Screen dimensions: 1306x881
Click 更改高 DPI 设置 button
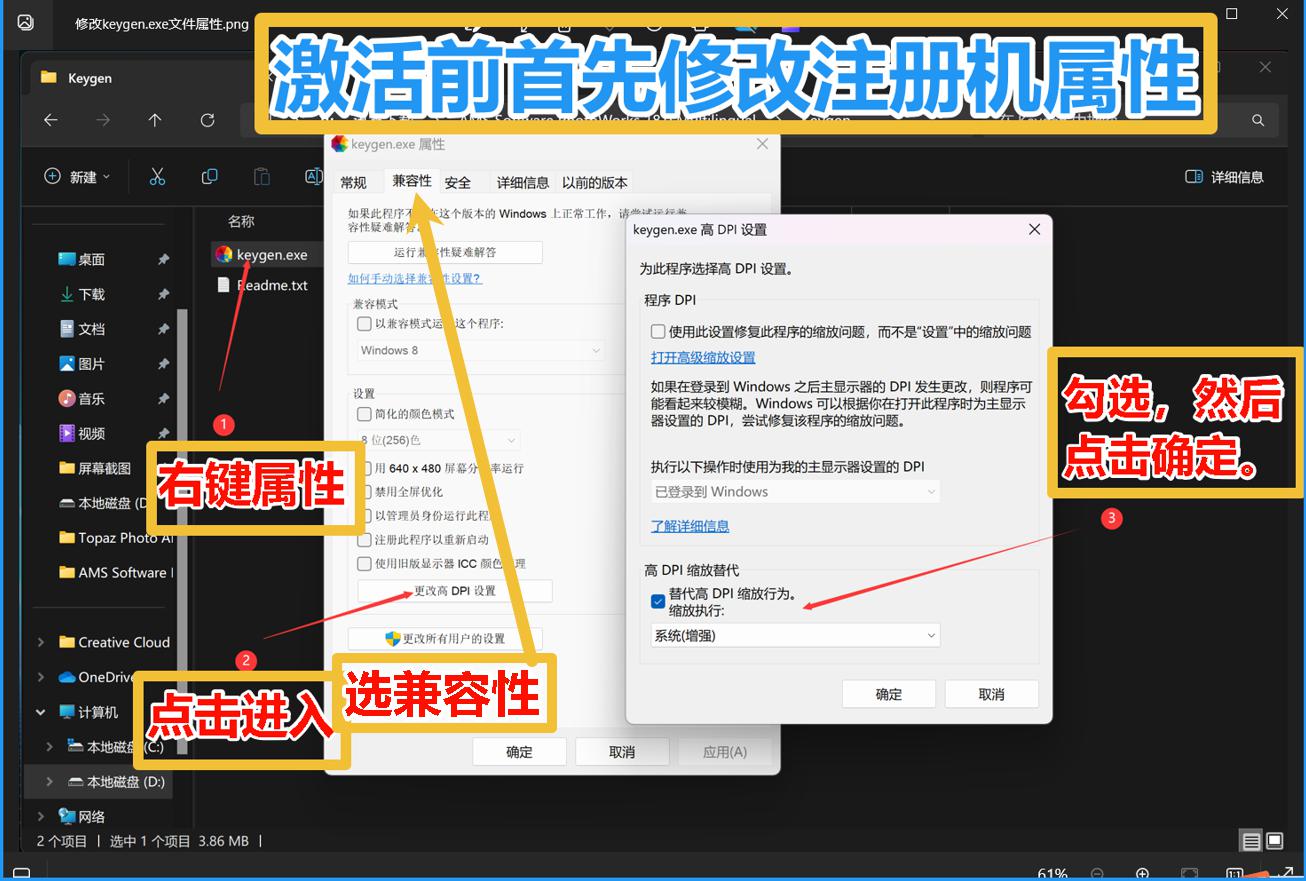tap(455, 591)
